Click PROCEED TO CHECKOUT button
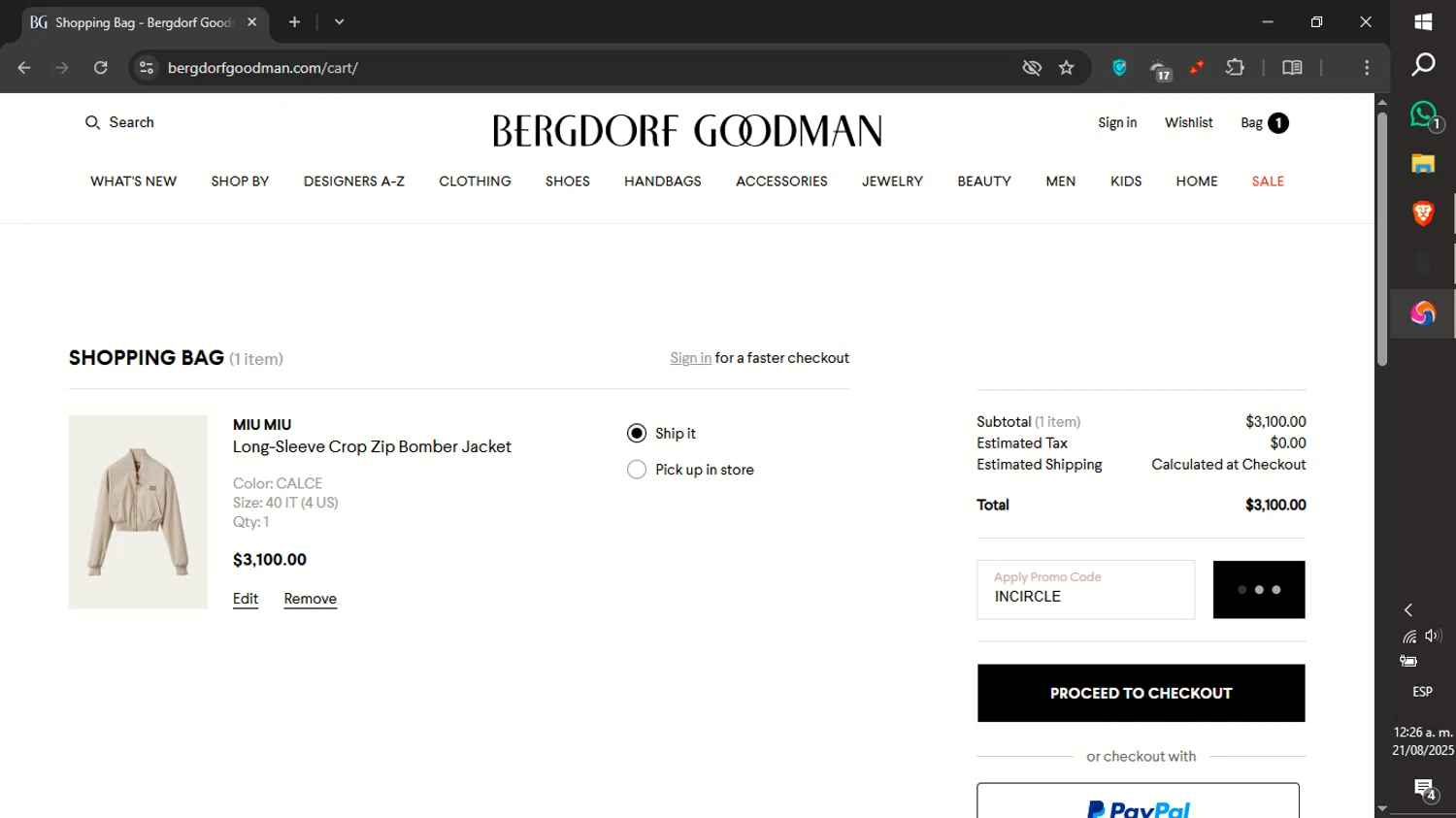 point(1141,693)
